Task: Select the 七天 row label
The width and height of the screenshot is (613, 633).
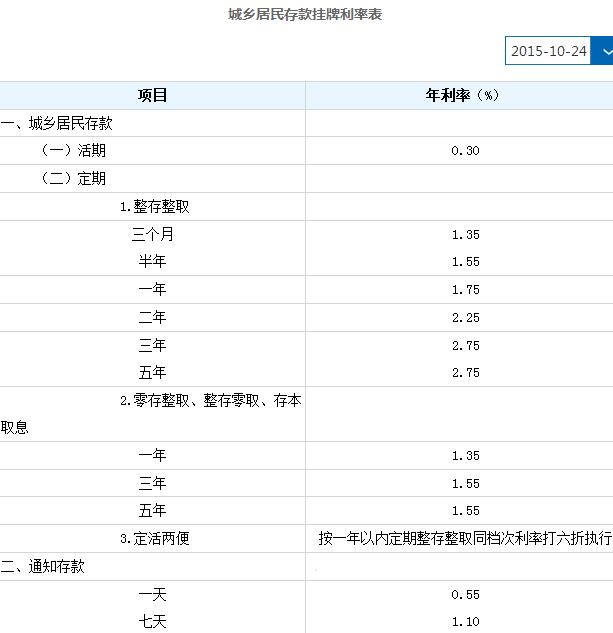Action: [x=152, y=622]
